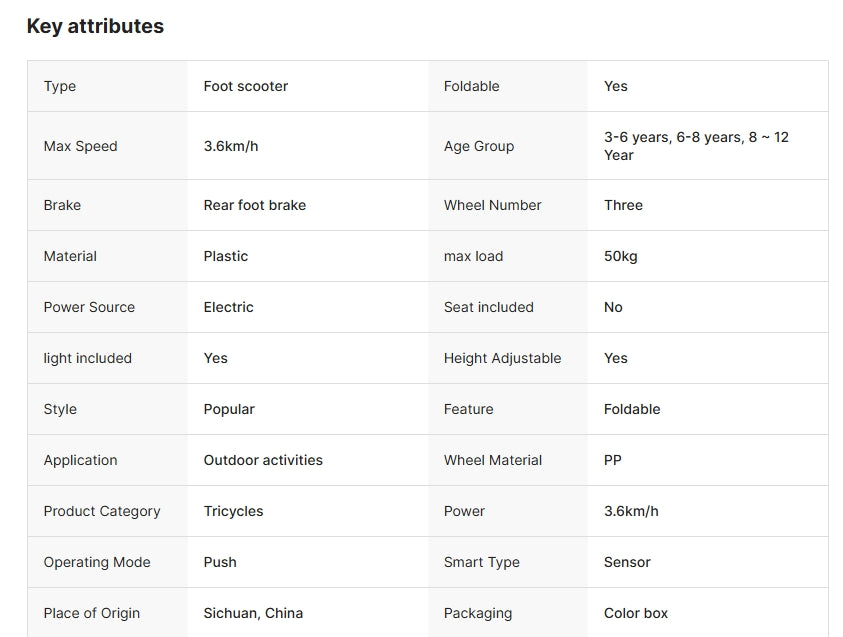This screenshot has height=637, width=843.
Task: Select the Foot scooter type value
Action: pos(246,86)
